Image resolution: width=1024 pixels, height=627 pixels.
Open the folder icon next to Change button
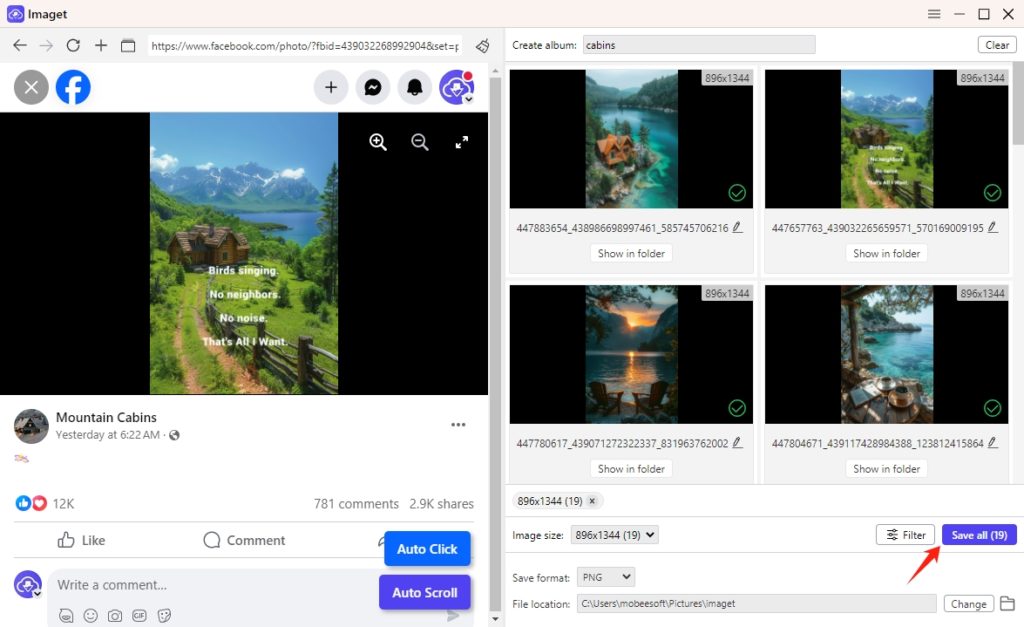click(x=1007, y=603)
